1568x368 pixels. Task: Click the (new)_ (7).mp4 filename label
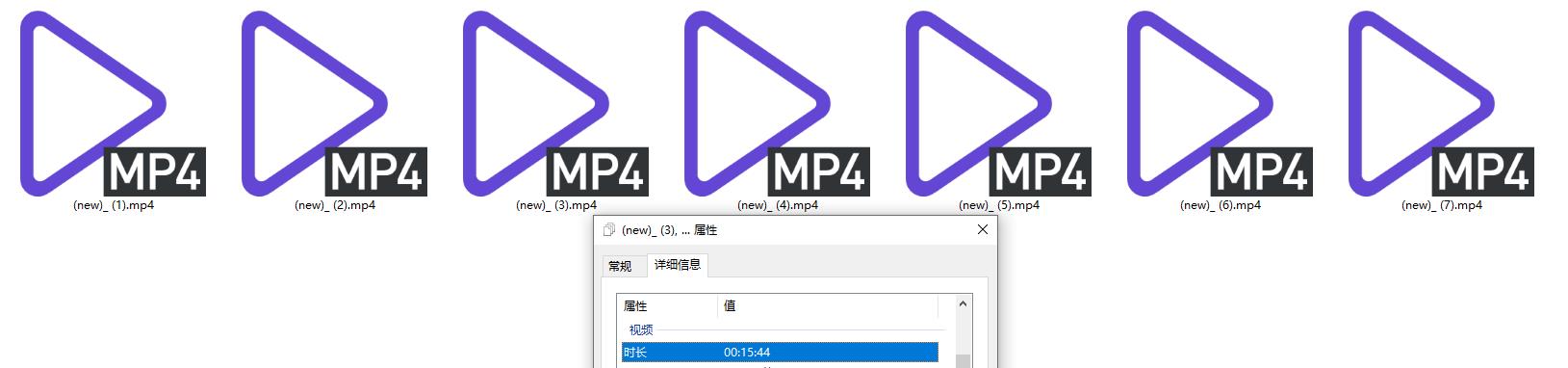point(1442,205)
